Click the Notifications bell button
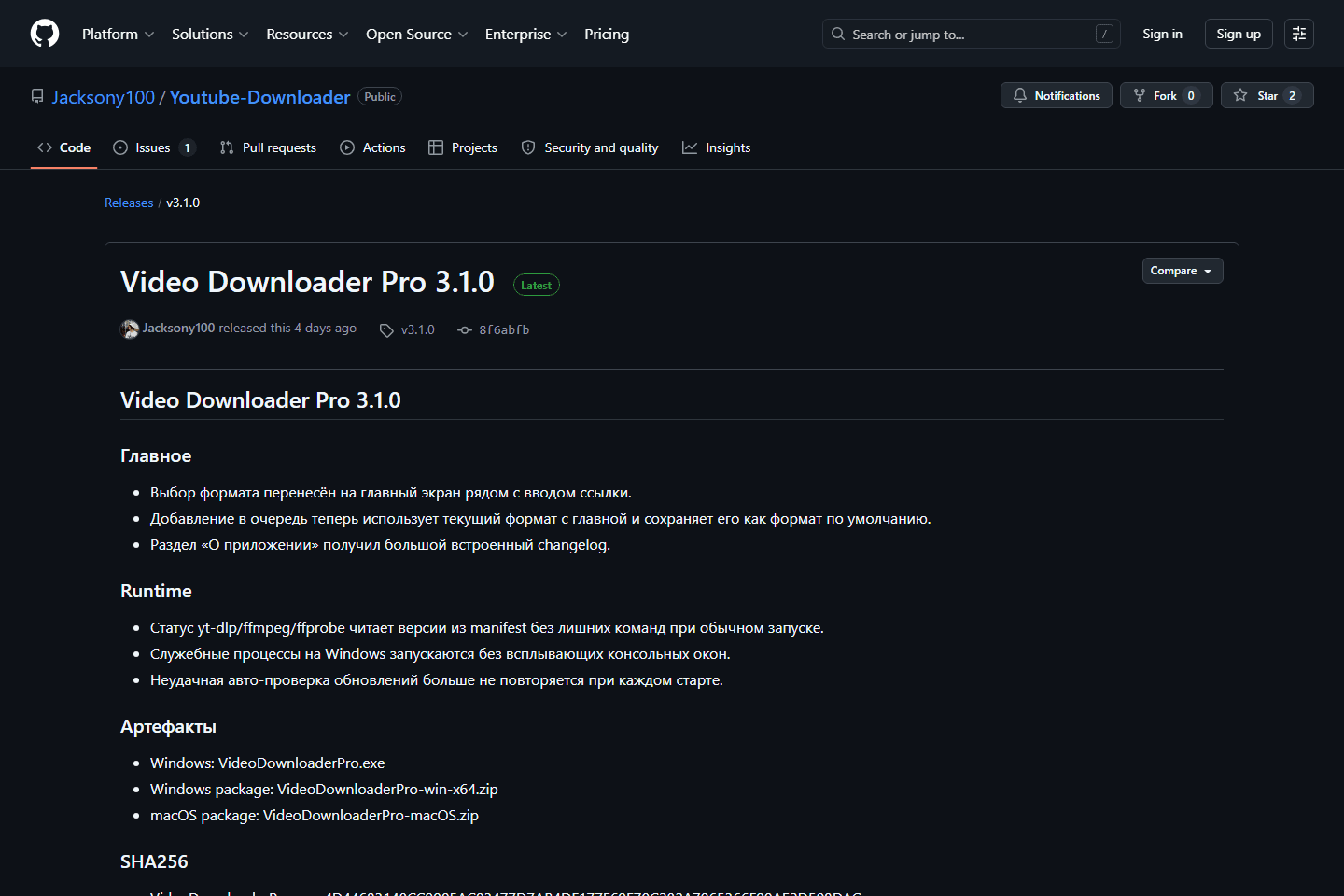Screen dimensions: 1344x896 (1057, 95)
